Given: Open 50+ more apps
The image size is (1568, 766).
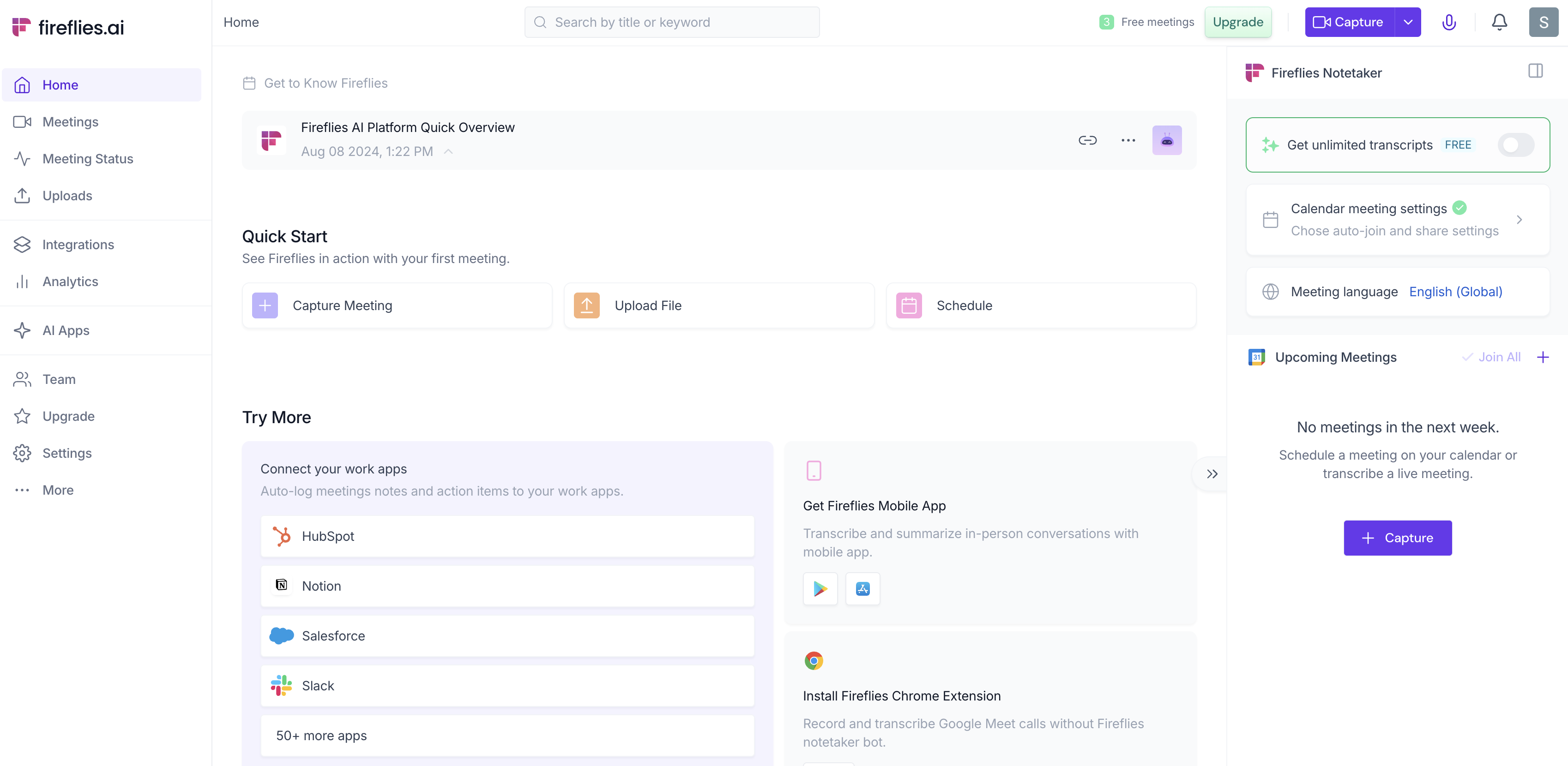Looking at the screenshot, I should 507,736.
